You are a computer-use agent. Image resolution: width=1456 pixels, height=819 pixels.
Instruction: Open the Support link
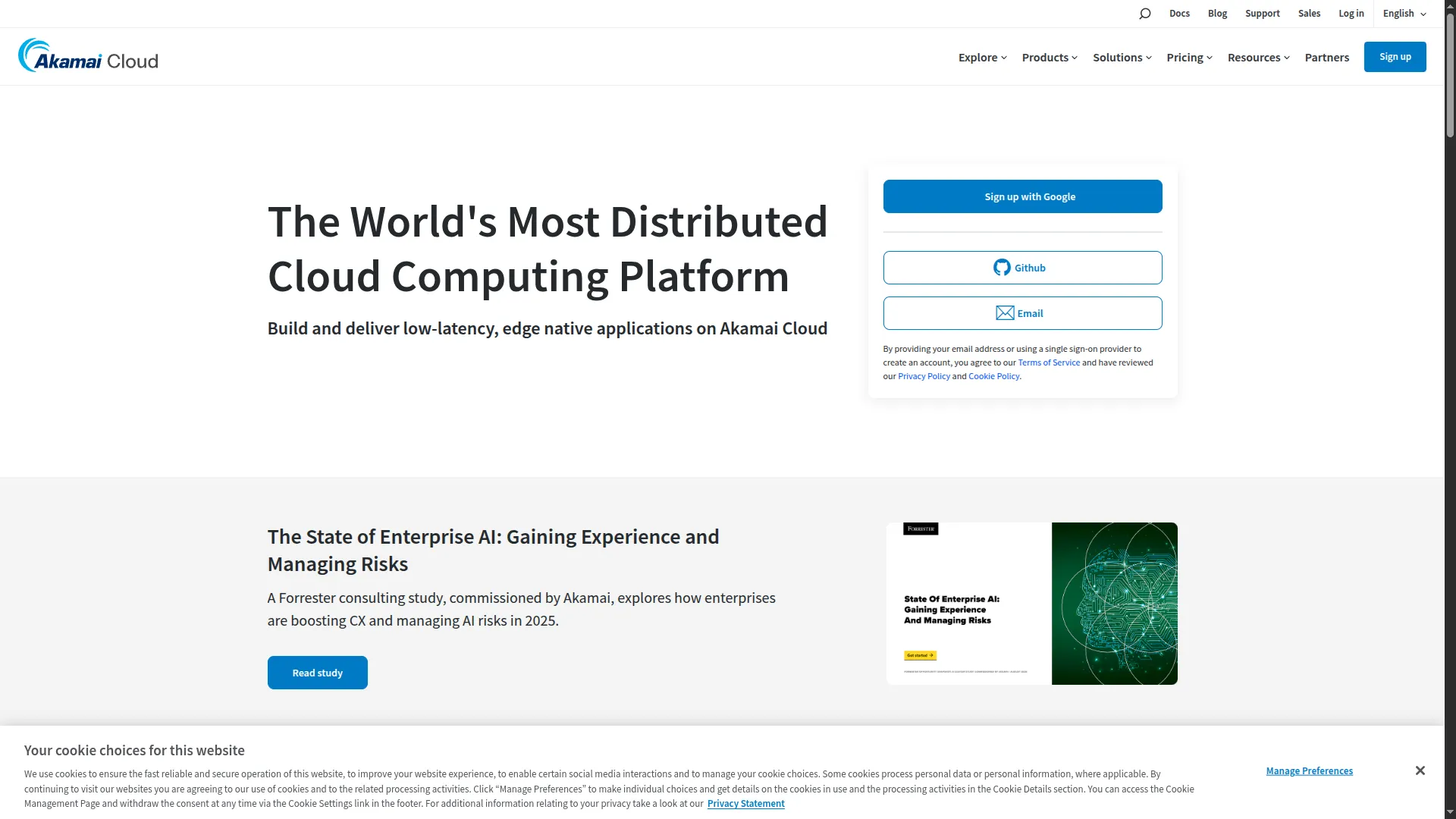(1262, 14)
